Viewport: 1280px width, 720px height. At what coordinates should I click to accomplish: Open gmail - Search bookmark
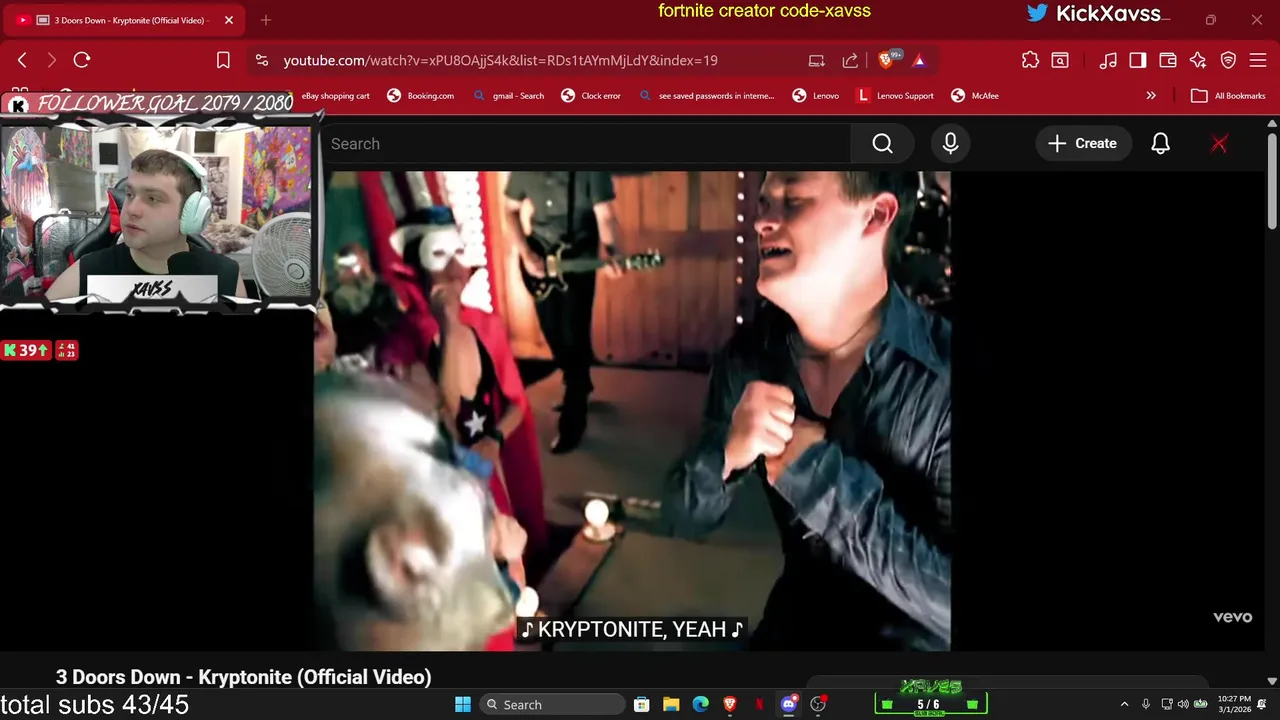[508, 96]
